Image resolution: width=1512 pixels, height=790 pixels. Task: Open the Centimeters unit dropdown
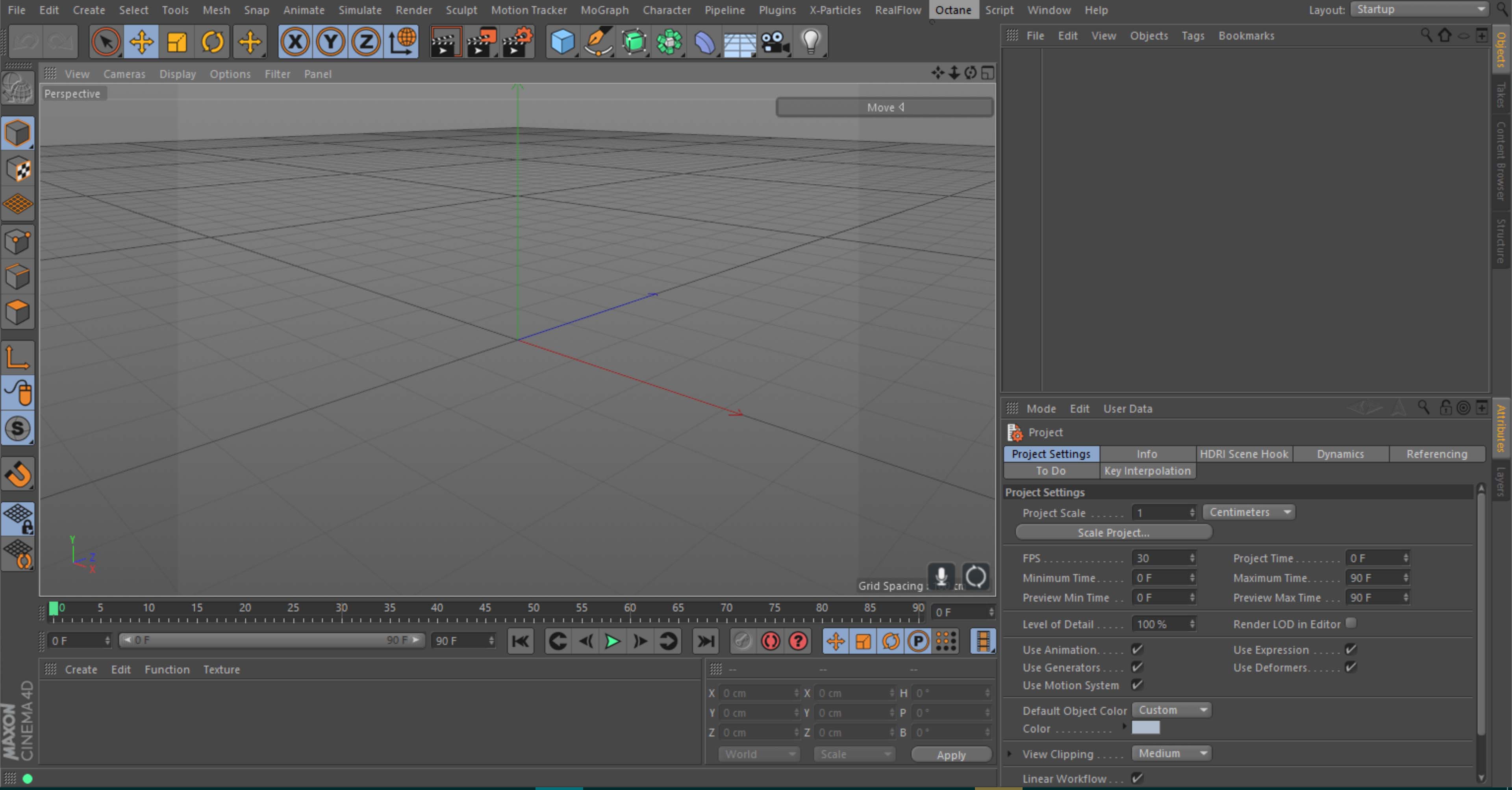[x=1249, y=512]
